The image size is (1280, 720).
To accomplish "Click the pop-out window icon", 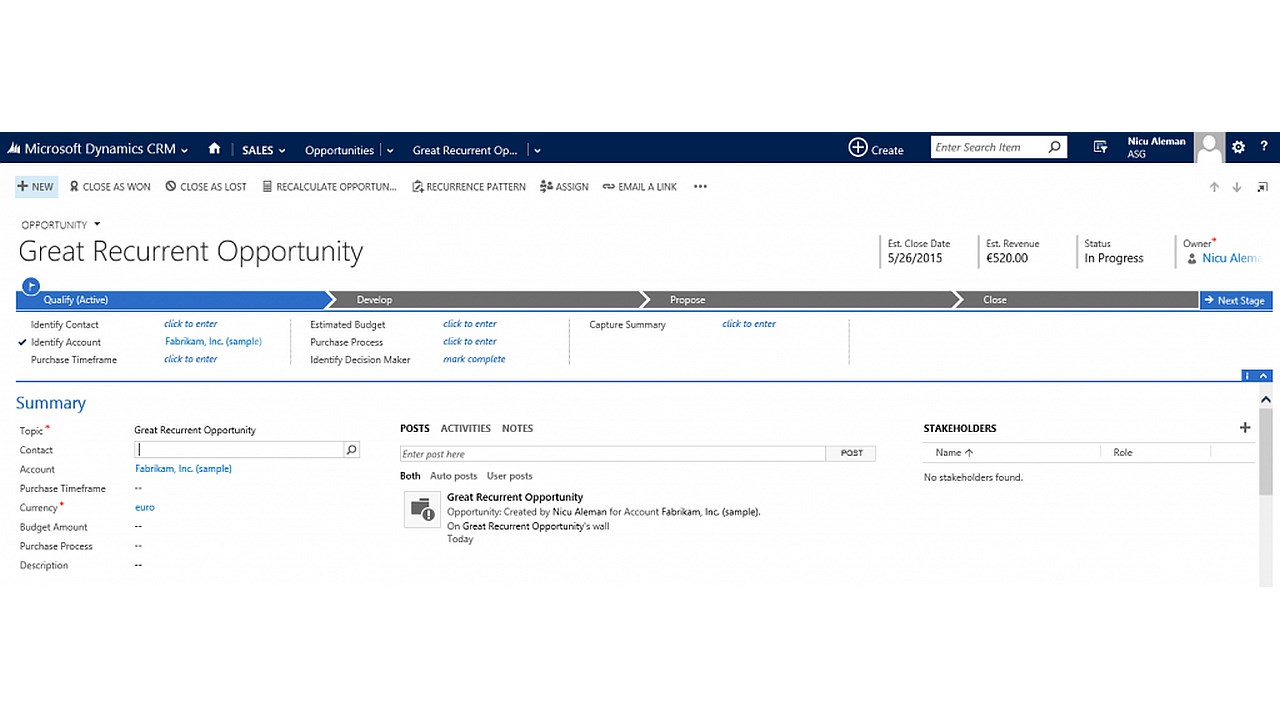I will coord(1262,187).
